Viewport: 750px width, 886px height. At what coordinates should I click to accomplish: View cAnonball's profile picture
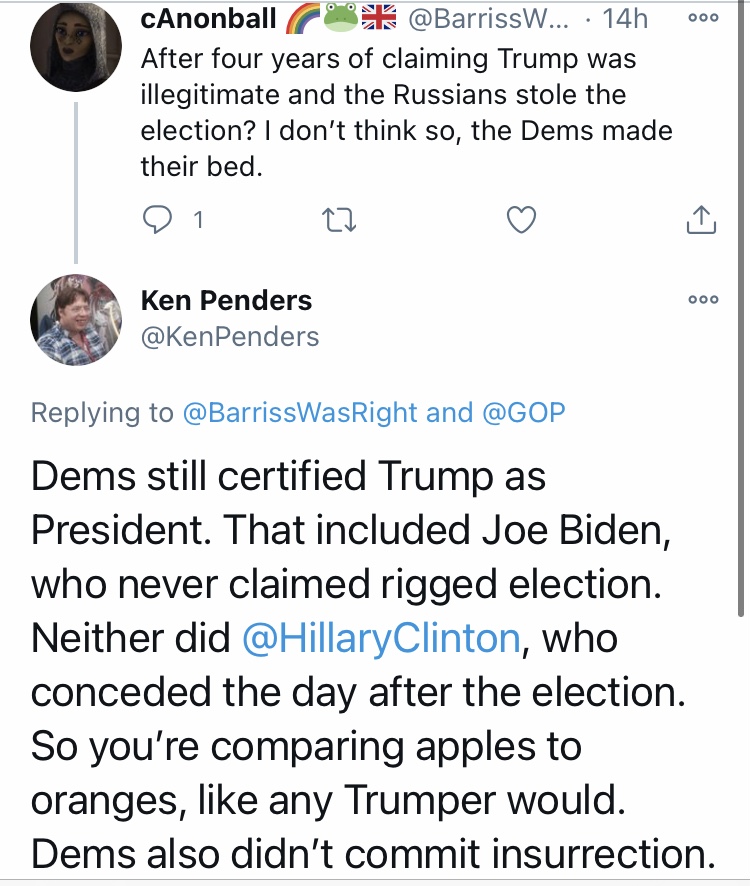pos(76,46)
